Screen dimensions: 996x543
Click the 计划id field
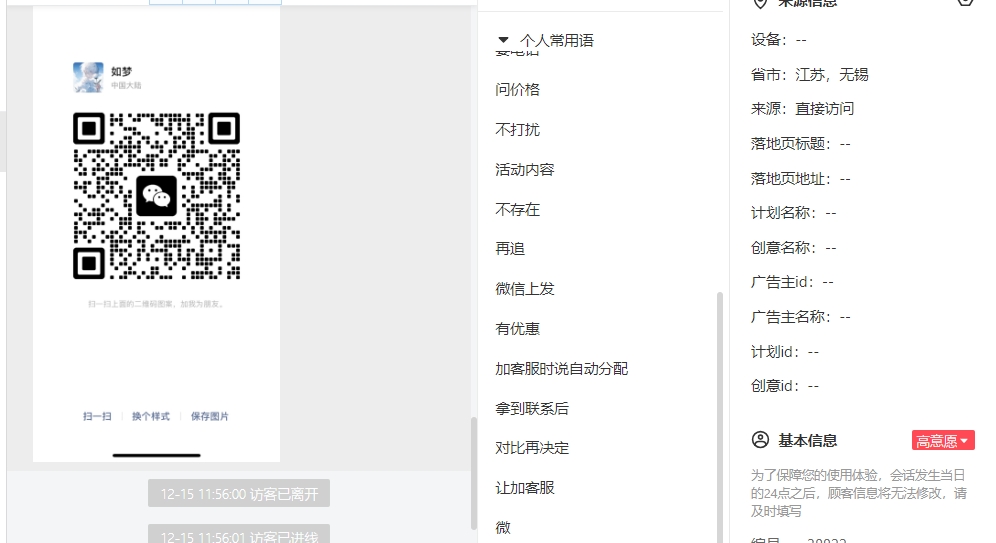pyautogui.click(x=785, y=352)
